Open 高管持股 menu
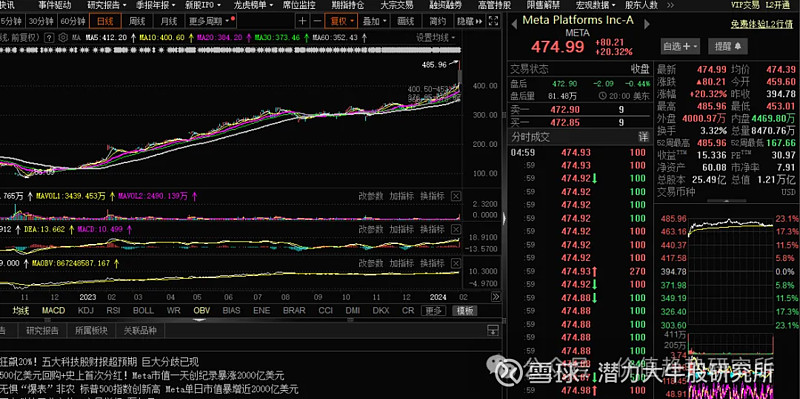The image size is (800, 399). 494,5
